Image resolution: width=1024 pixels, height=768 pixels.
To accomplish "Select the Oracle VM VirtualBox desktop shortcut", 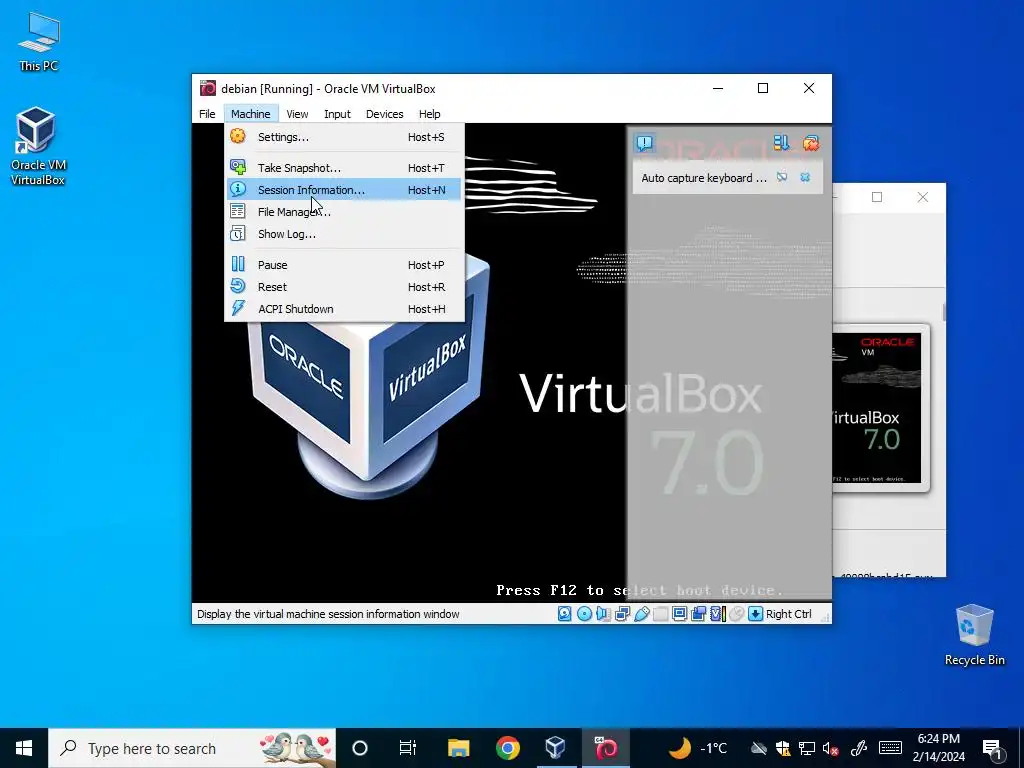I will (37, 146).
